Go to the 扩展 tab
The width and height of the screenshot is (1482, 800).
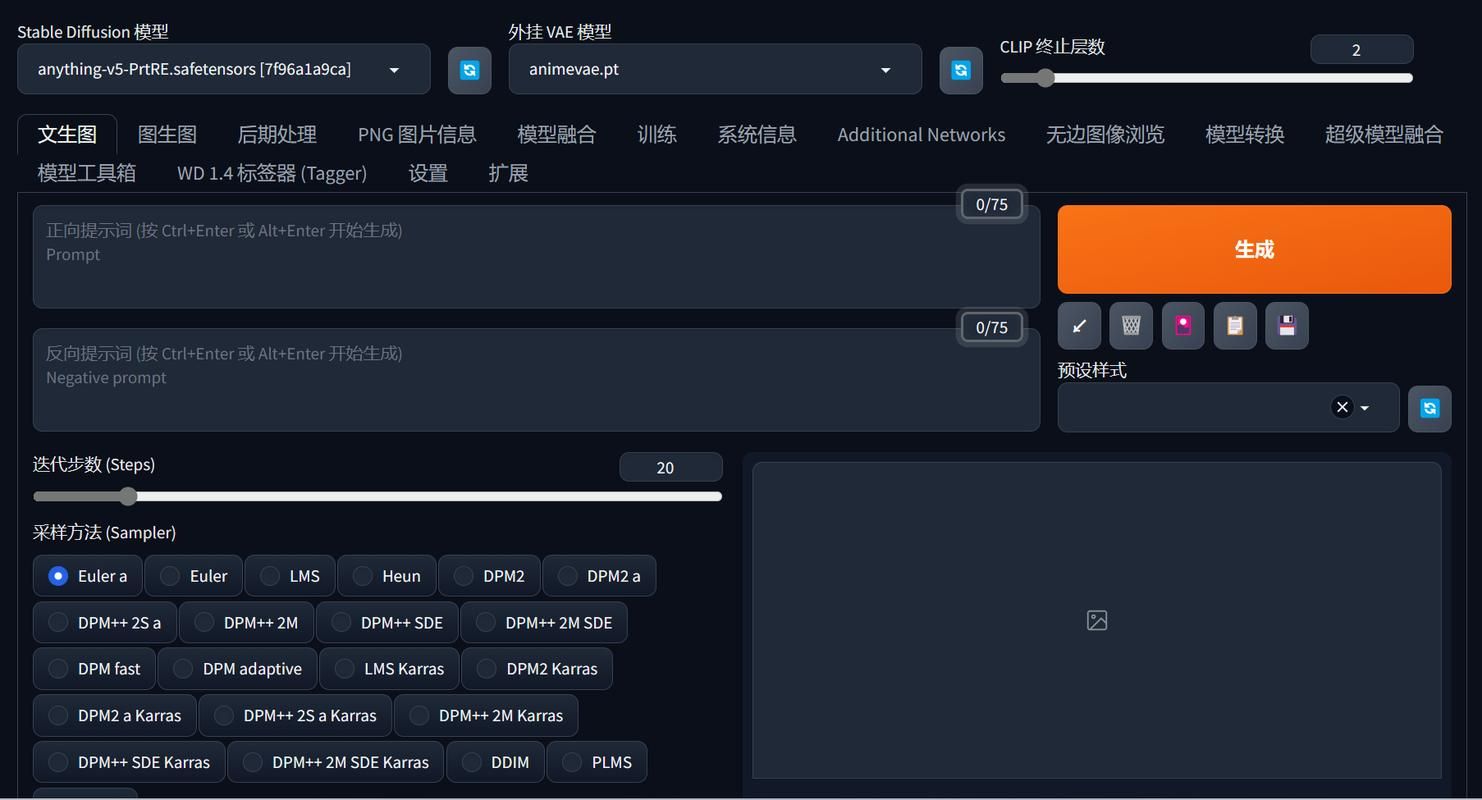click(x=508, y=173)
